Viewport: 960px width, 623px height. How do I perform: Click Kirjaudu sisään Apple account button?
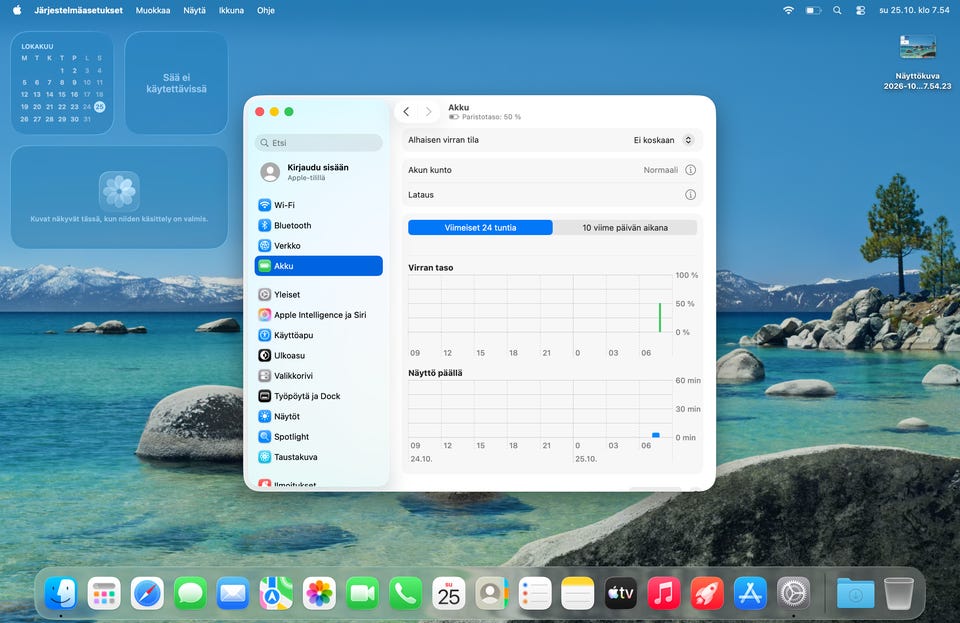click(x=318, y=172)
